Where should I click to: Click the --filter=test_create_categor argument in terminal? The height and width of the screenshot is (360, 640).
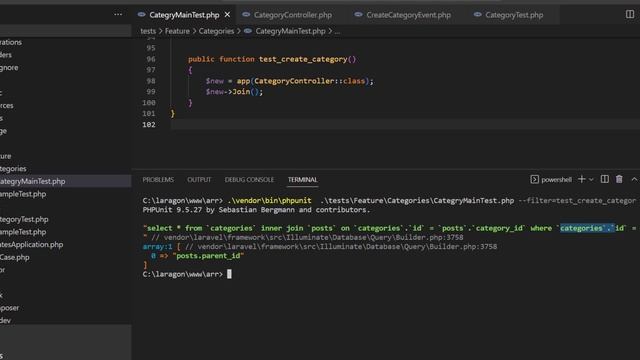coord(577,200)
